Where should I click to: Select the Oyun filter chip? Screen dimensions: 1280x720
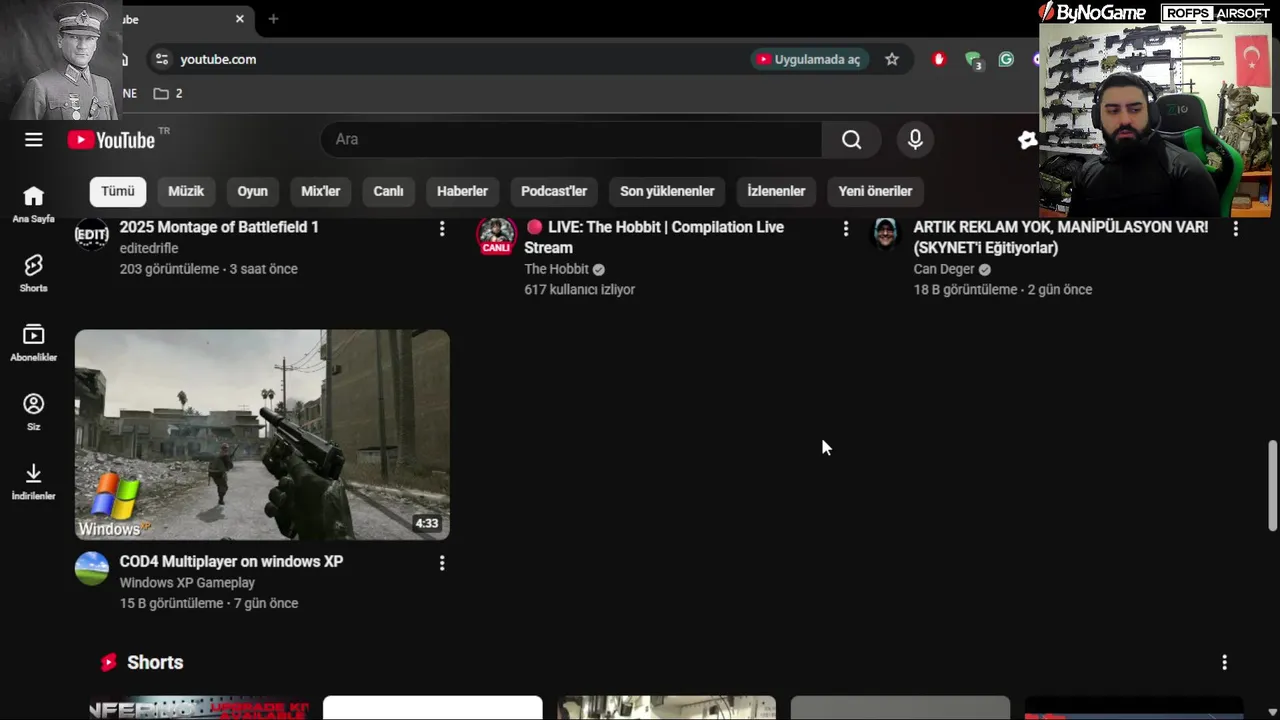click(x=252, y=191)
